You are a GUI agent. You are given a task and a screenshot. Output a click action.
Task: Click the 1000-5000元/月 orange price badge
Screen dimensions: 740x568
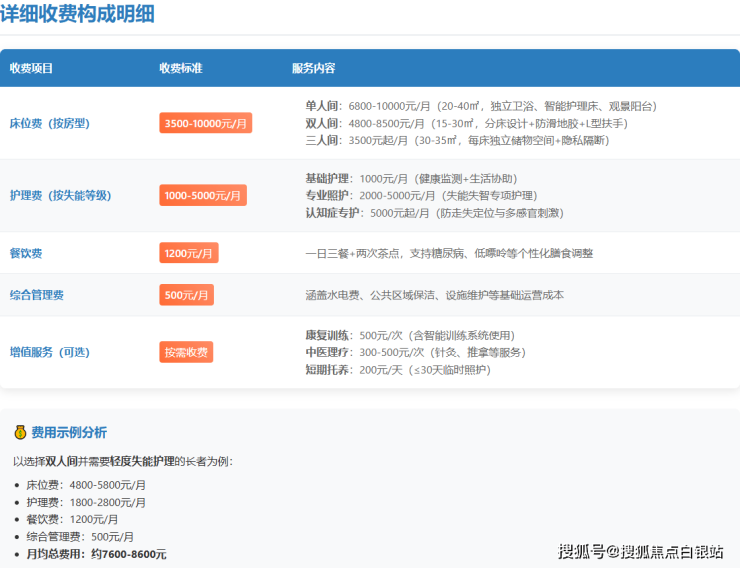click(202, 195)
